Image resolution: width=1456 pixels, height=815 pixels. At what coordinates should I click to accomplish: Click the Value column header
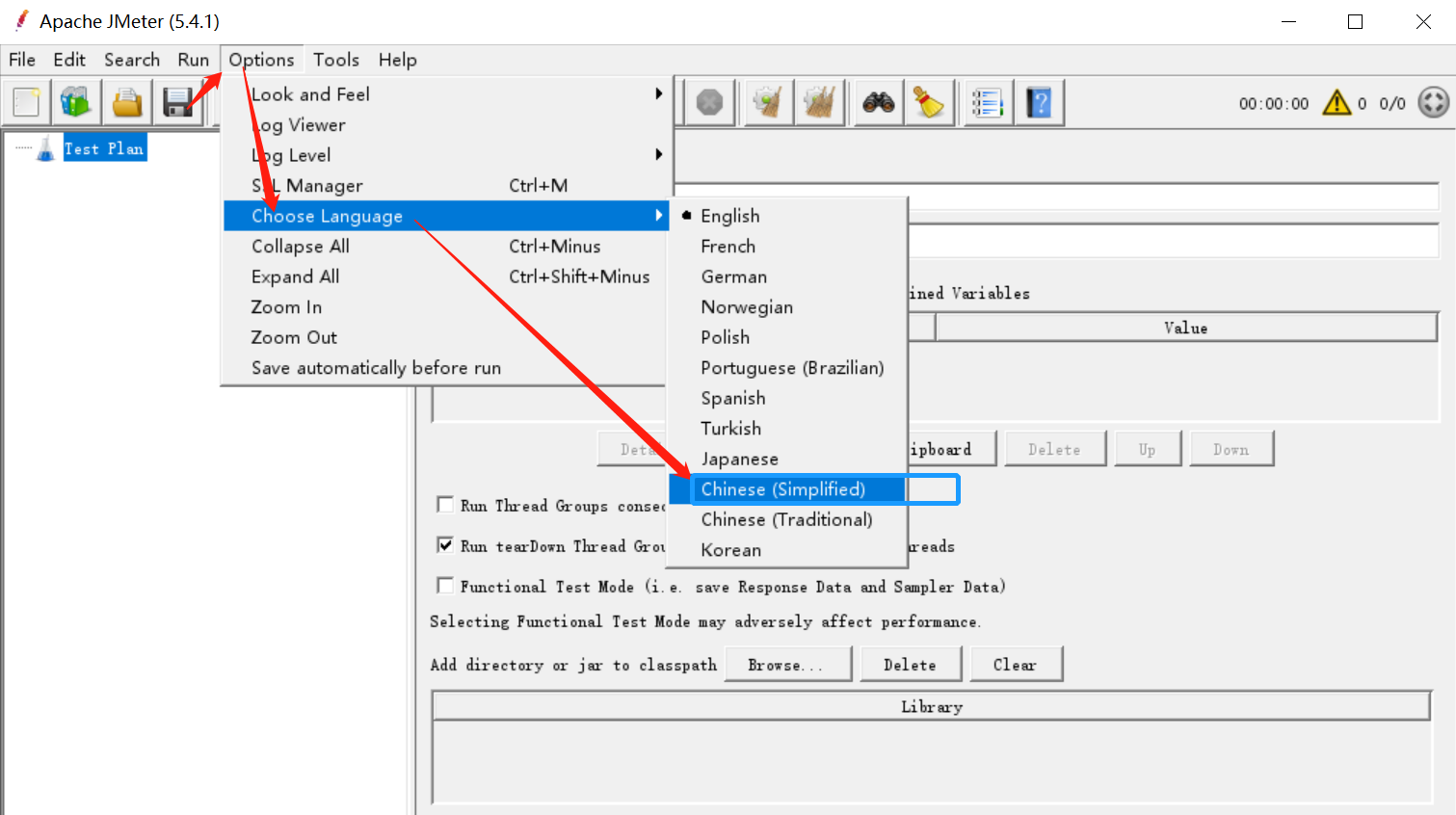click(x=1186, y=328)
